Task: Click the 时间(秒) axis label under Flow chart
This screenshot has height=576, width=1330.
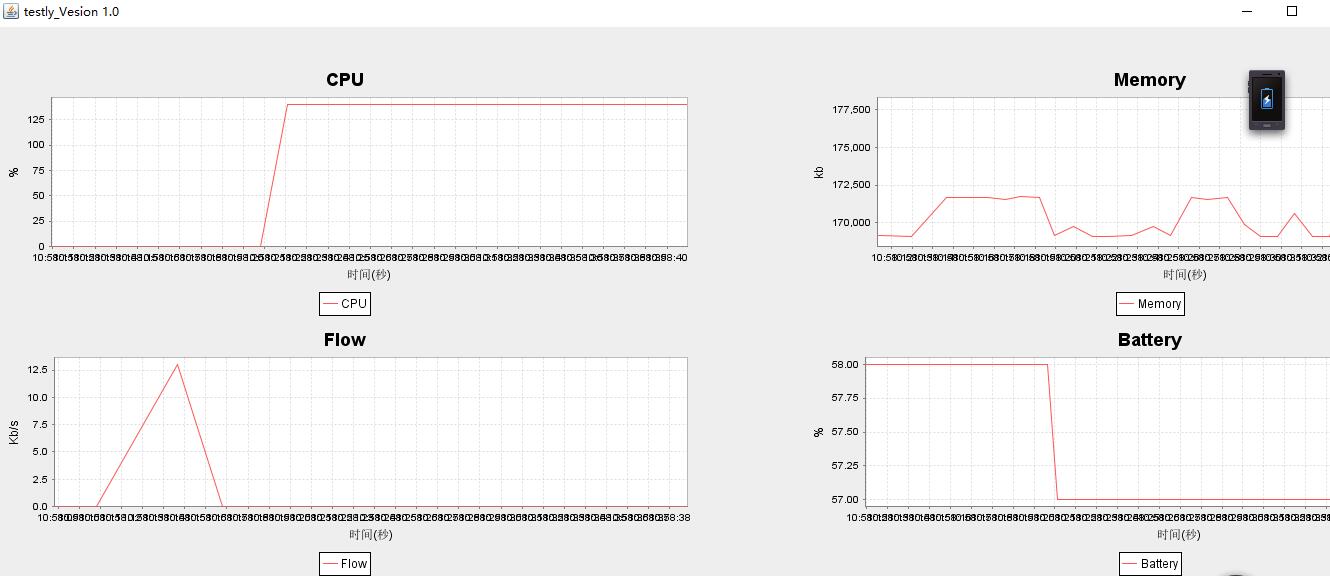Action: 370,534
